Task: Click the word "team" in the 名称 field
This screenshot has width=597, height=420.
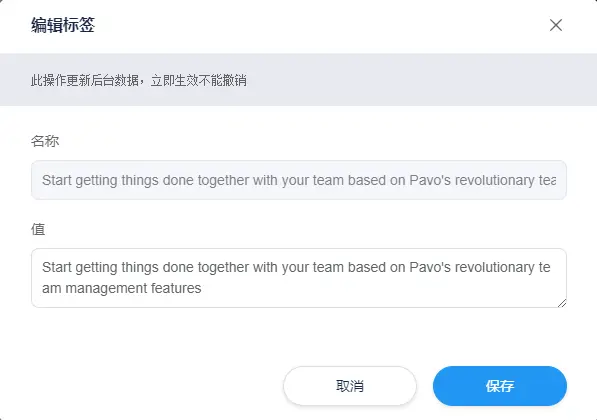Action: click(x=328, y=180)
